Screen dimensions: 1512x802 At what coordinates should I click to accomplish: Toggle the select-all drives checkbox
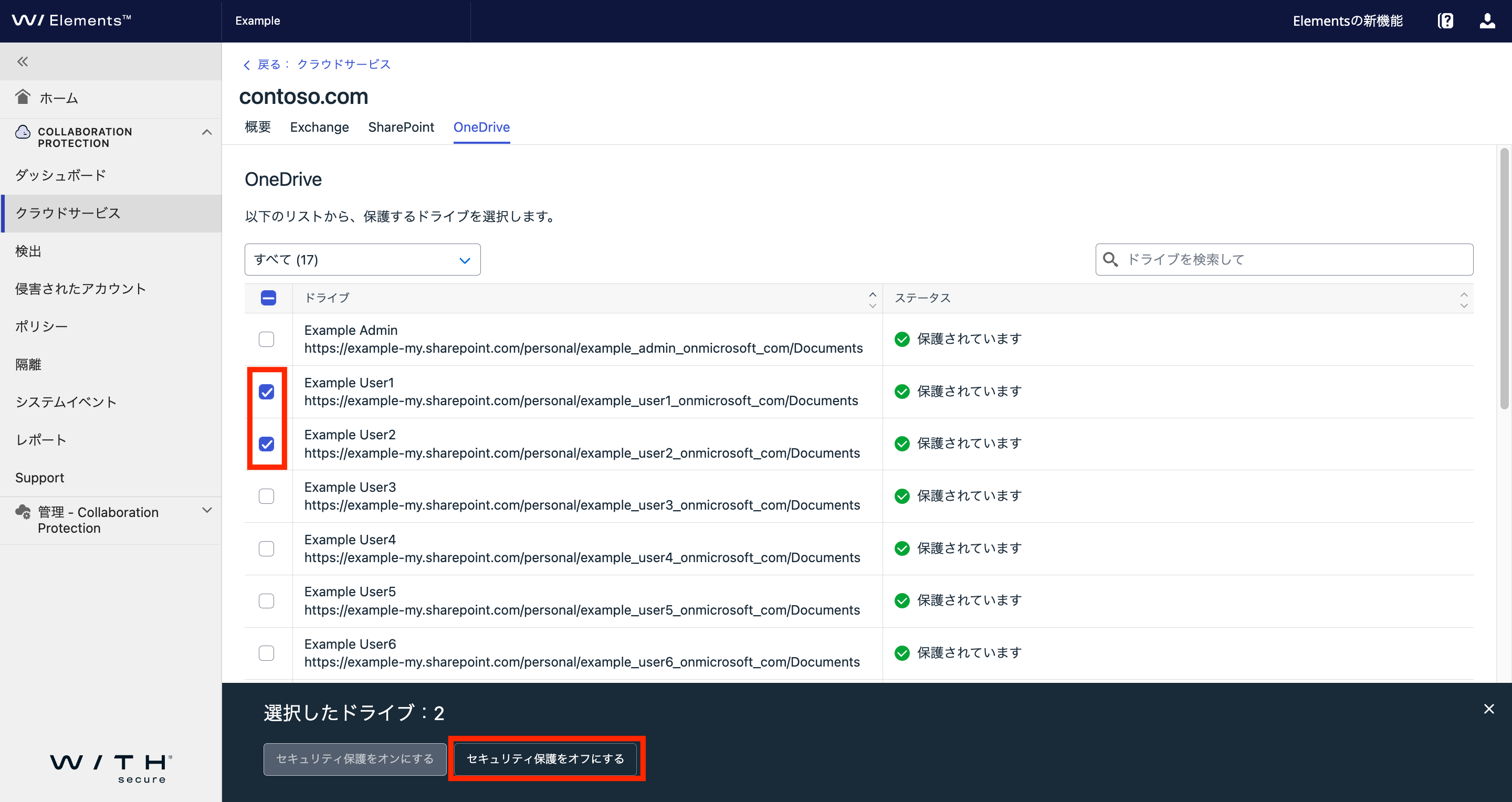click(268, 298)
